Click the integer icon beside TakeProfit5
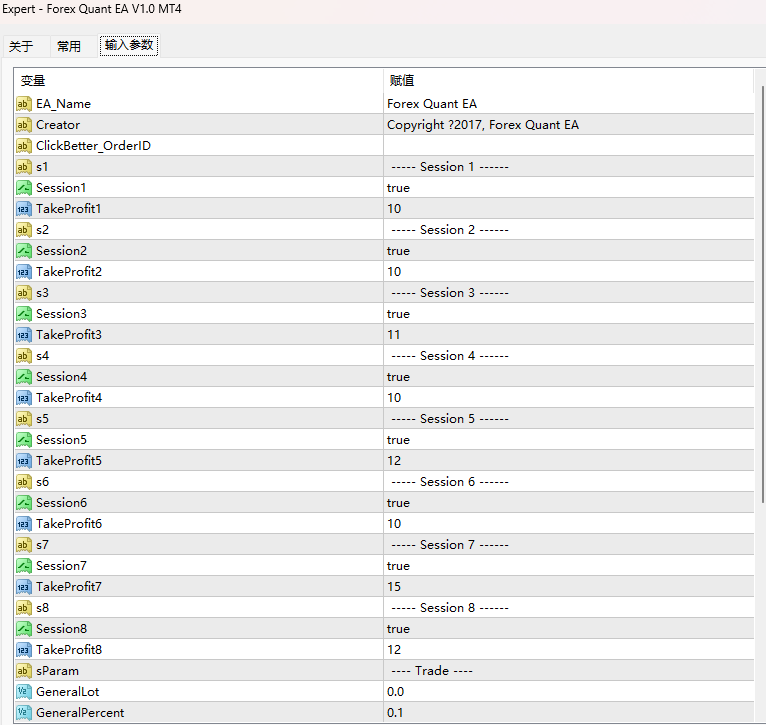This screenshot has height=725, width=766. (23, 461)
